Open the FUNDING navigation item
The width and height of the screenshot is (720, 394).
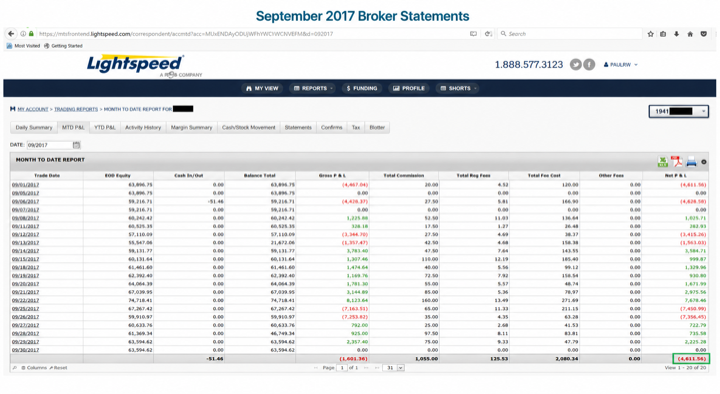coord(362,88)
